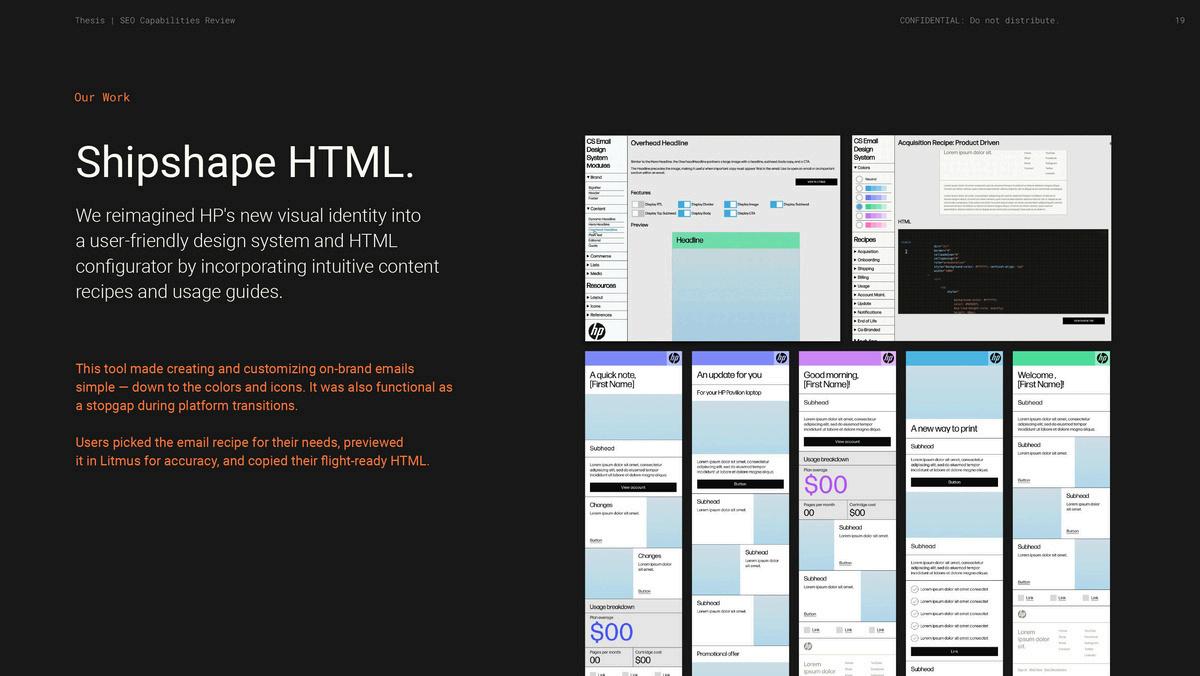The width and height of the screenshot is (1200, 676).
Task: Click small HP footer logo in 'Welcome' email
Action: pyautogui.click(x=1022, y=614)
